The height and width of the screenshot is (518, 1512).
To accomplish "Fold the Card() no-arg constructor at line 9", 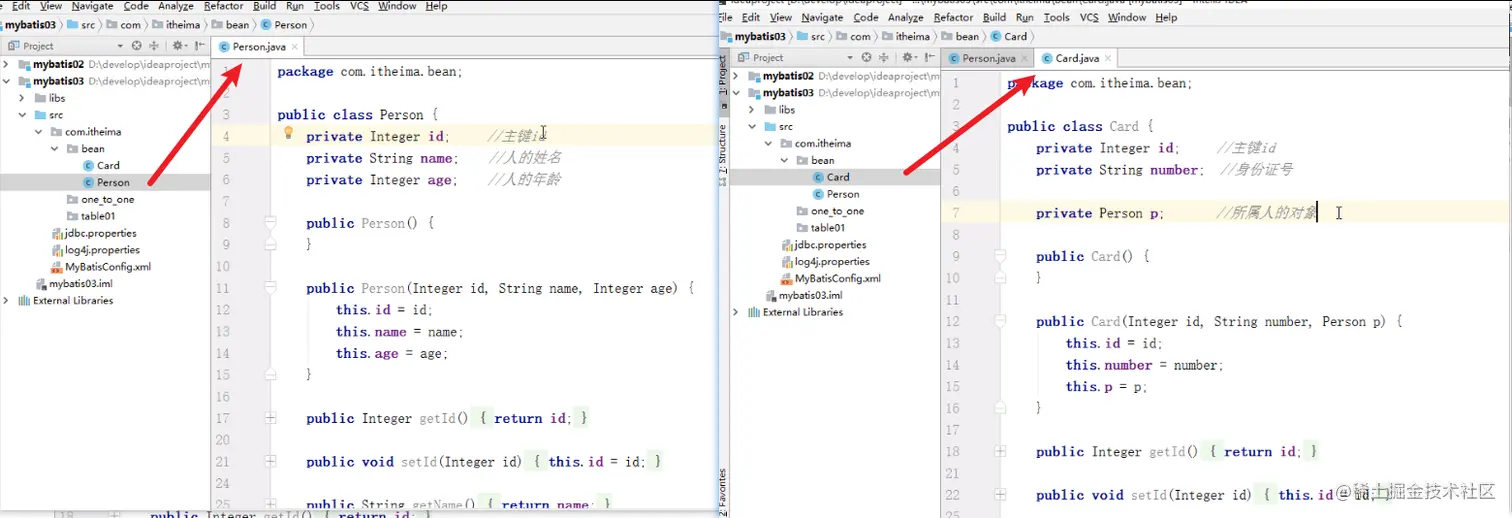I will [x=999, y=256].
